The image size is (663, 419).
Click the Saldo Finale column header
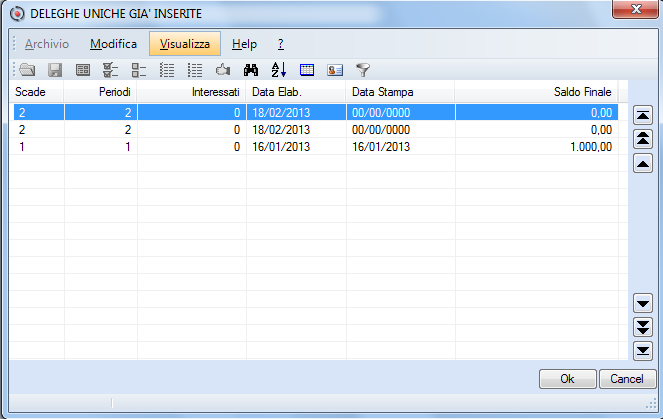[x=535, y=92]
